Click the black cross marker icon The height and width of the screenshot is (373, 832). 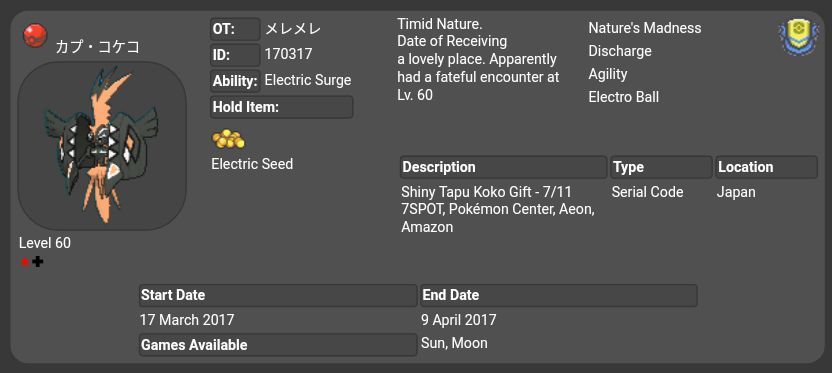pos(37,261)
